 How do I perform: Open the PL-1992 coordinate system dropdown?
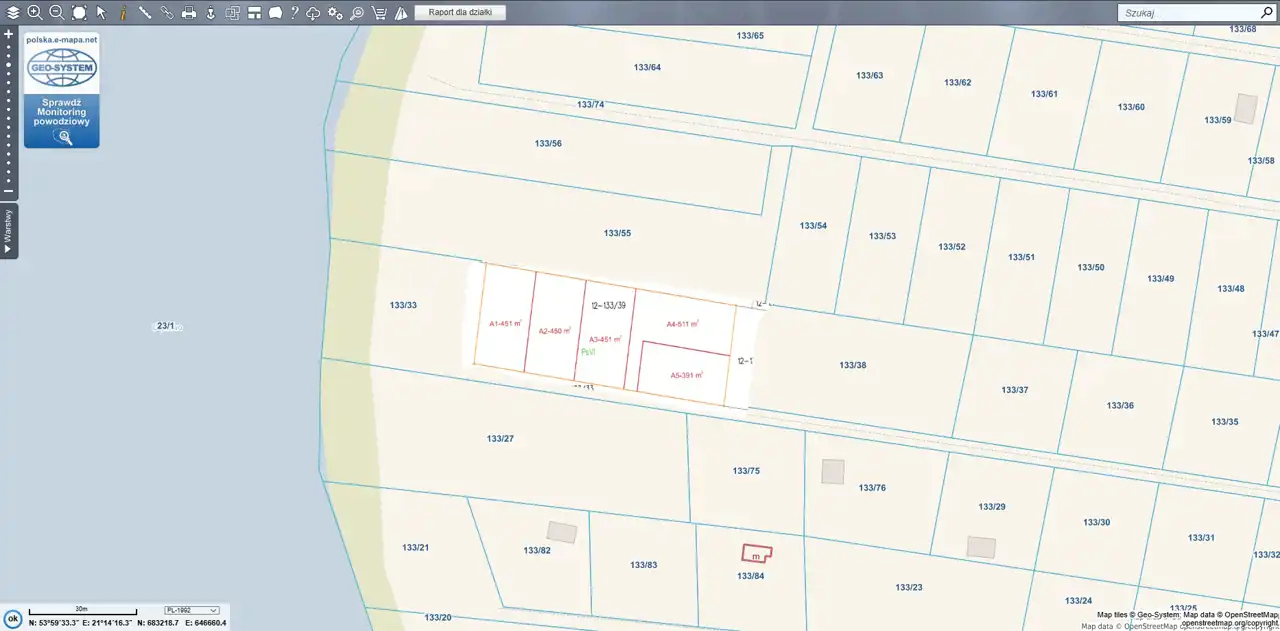tap(192, 610)
